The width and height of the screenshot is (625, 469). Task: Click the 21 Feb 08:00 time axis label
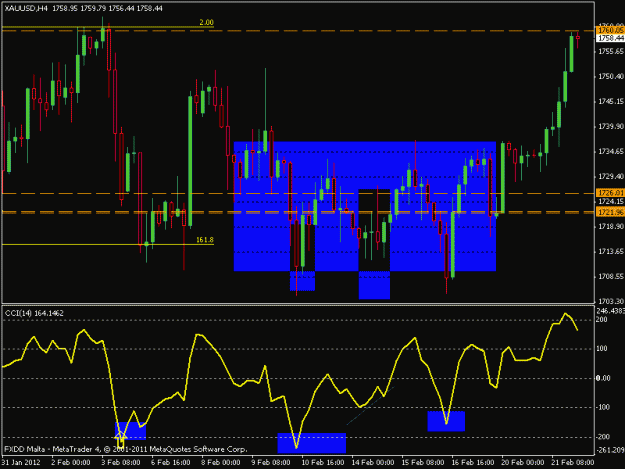pyautogui.click(x=572, y=462)
